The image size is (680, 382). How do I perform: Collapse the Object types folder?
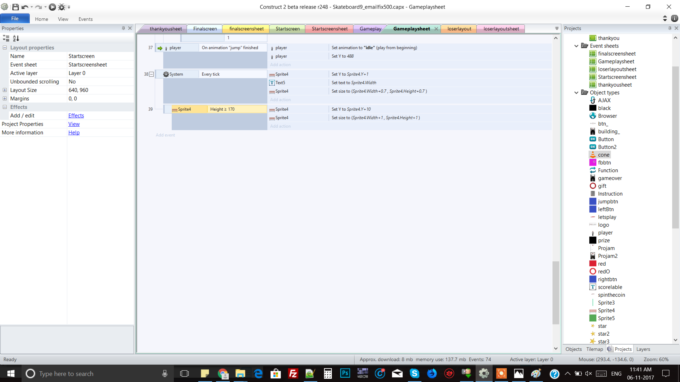tap(576, 93)
